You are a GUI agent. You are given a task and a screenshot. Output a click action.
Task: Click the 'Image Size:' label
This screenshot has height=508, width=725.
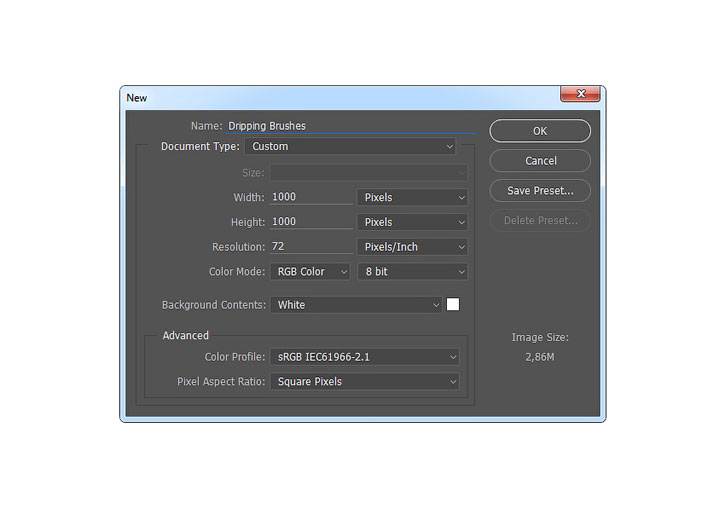[x=540, y=337]
